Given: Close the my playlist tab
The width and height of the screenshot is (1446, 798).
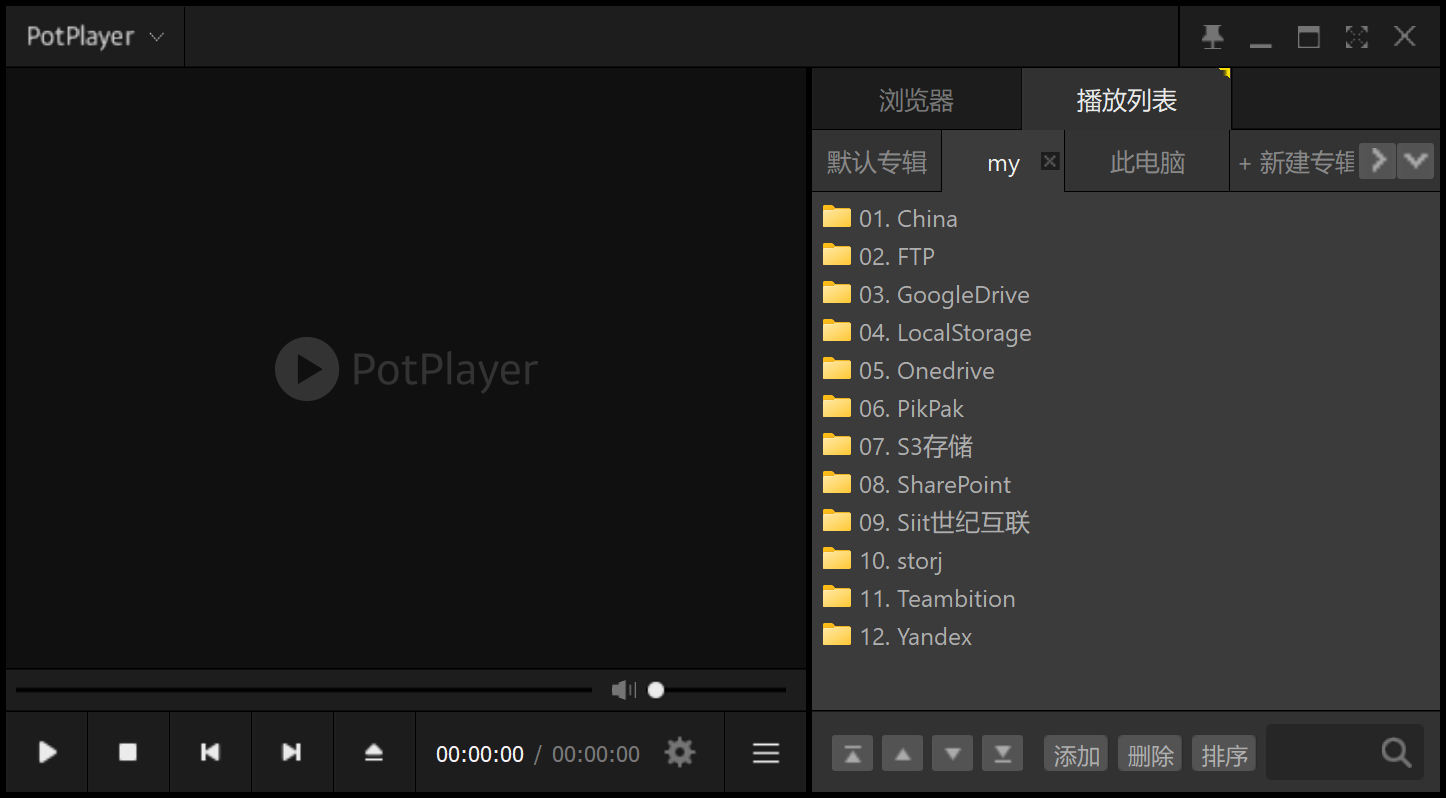Looking at the screenshot, I should tap(1050, 160).
